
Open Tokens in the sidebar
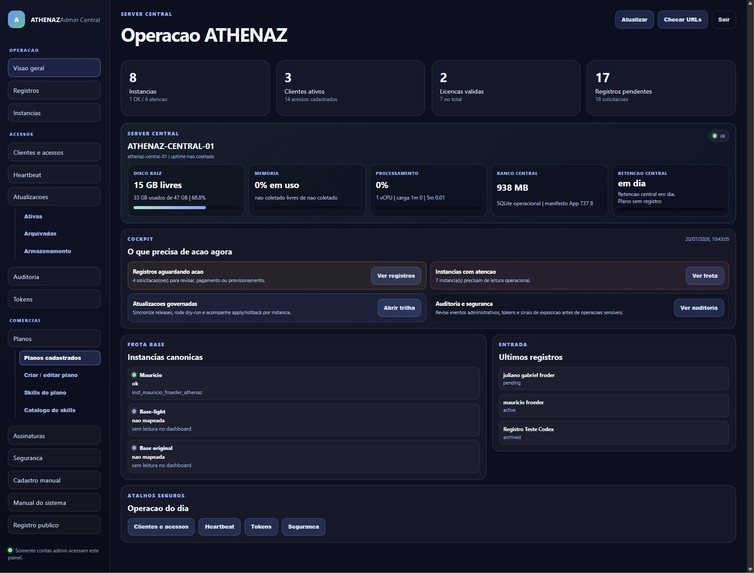point(54,299)
